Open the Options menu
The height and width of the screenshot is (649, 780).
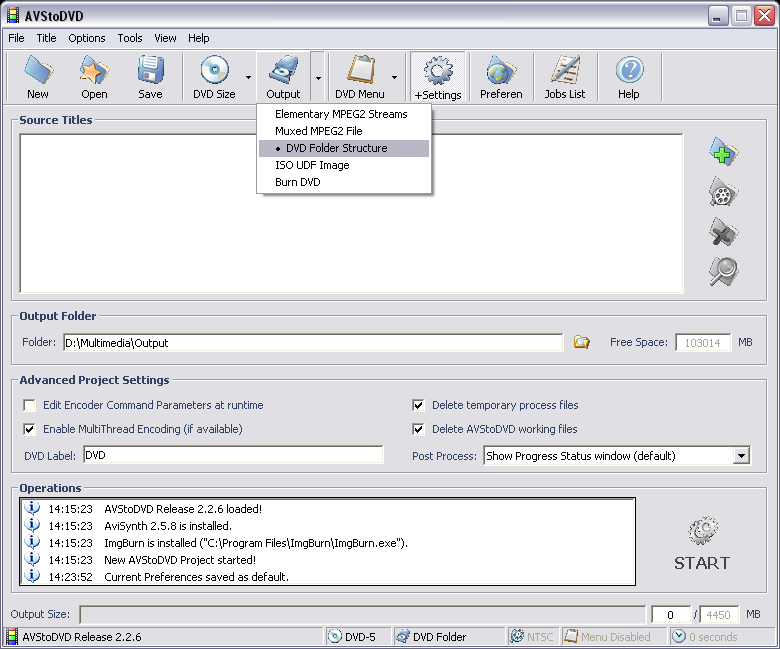(87, 38)
